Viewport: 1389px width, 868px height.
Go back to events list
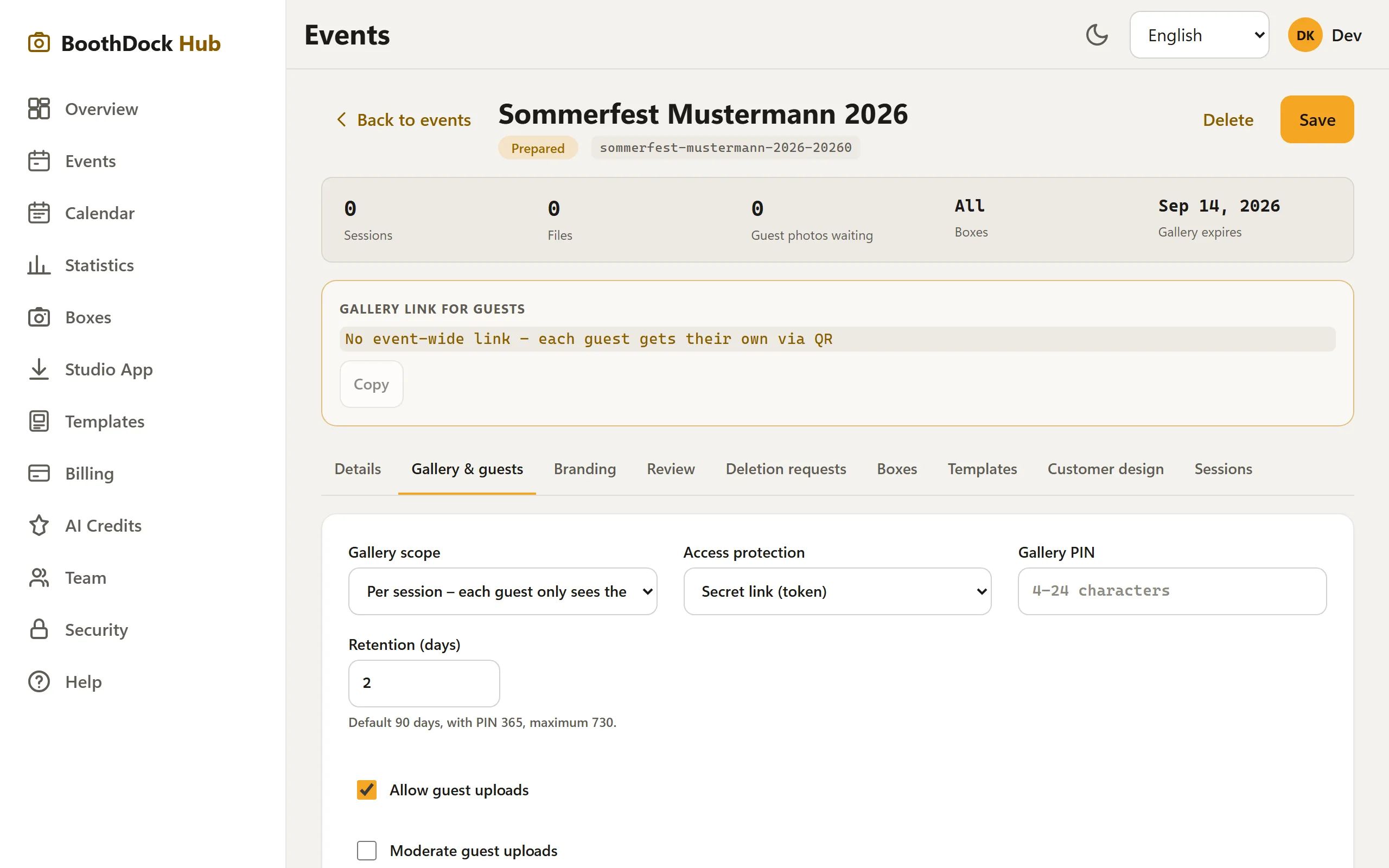tap(403, 119)
